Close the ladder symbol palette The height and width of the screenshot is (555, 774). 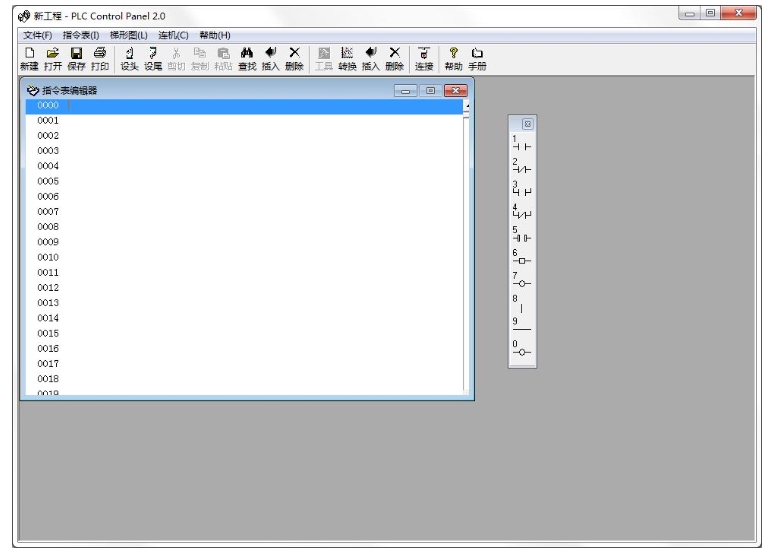[528, 125]
